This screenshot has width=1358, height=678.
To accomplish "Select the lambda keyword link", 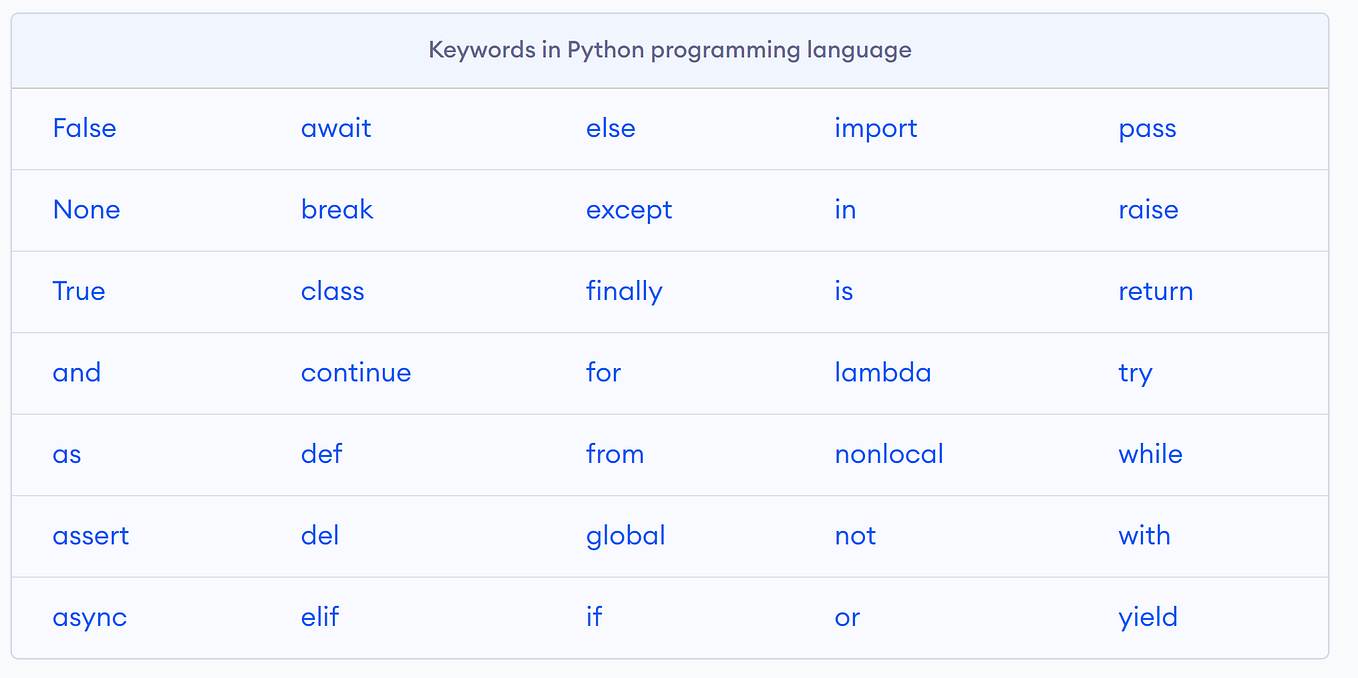I will [x=883, y=372].
